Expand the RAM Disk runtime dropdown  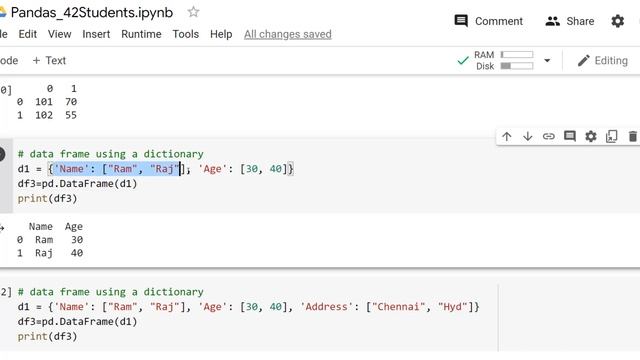(x=547, y=60)
